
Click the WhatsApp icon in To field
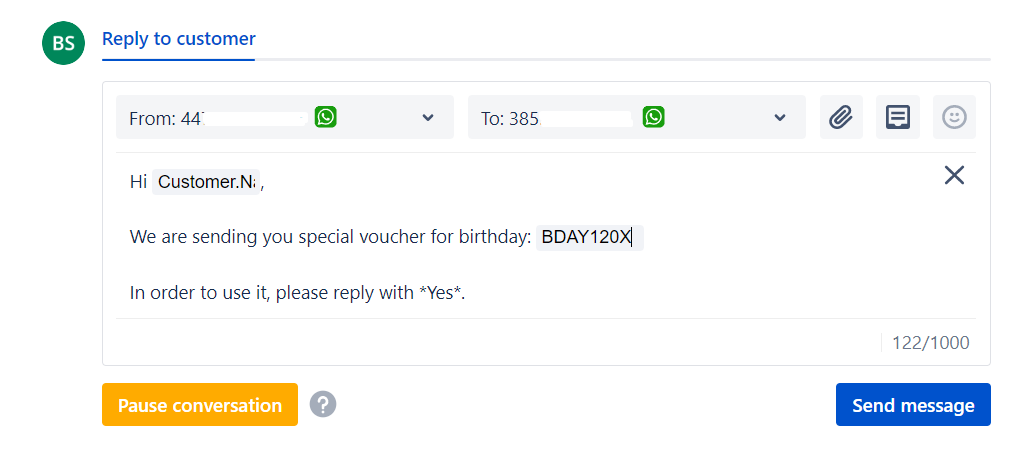[653, 117]
